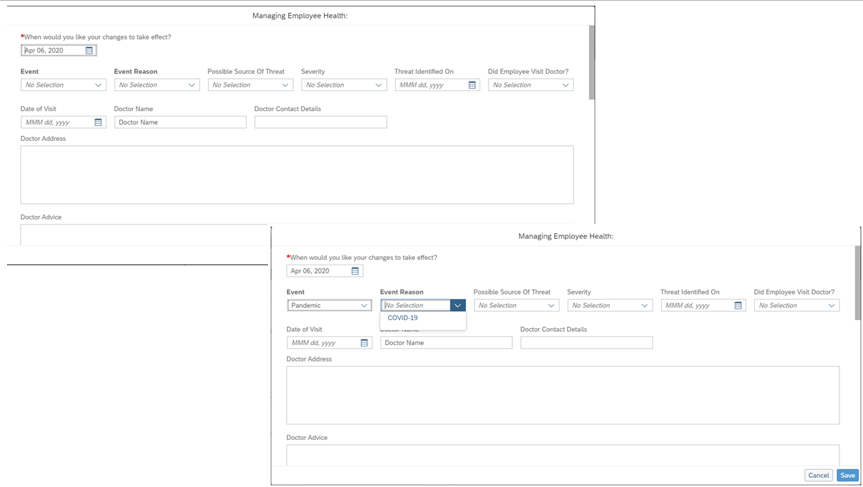Click lower Doctor Address text area
The height and width of the screenshot is (487, 863).
pyautogui.click(x=563, y=395)
